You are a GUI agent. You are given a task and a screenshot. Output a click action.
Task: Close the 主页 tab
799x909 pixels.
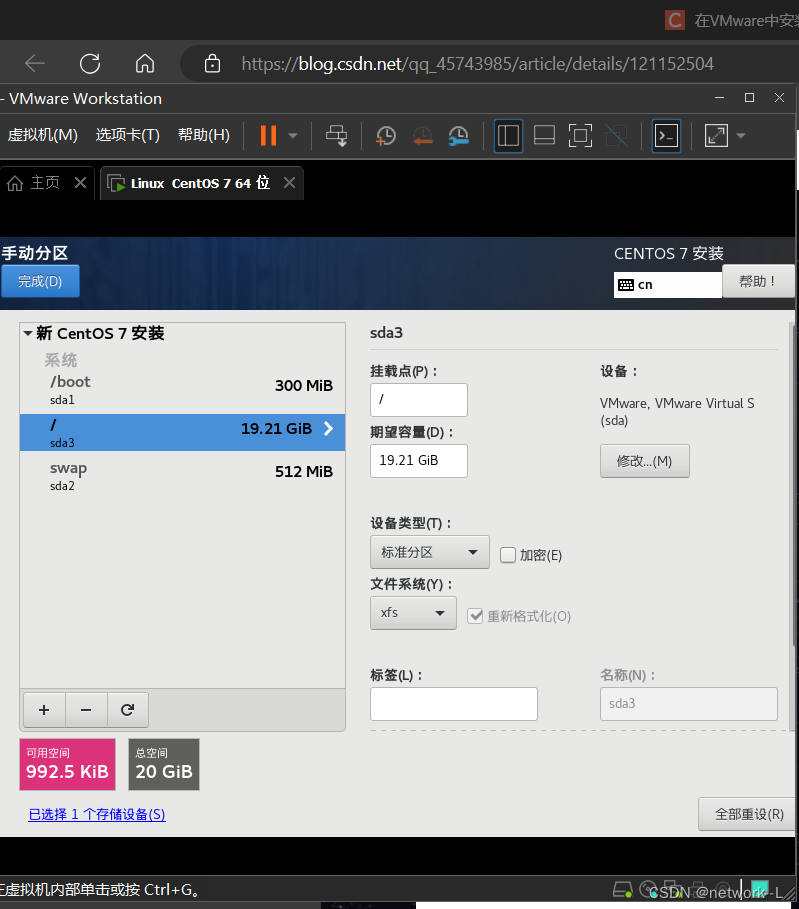[x=81, y=183]
